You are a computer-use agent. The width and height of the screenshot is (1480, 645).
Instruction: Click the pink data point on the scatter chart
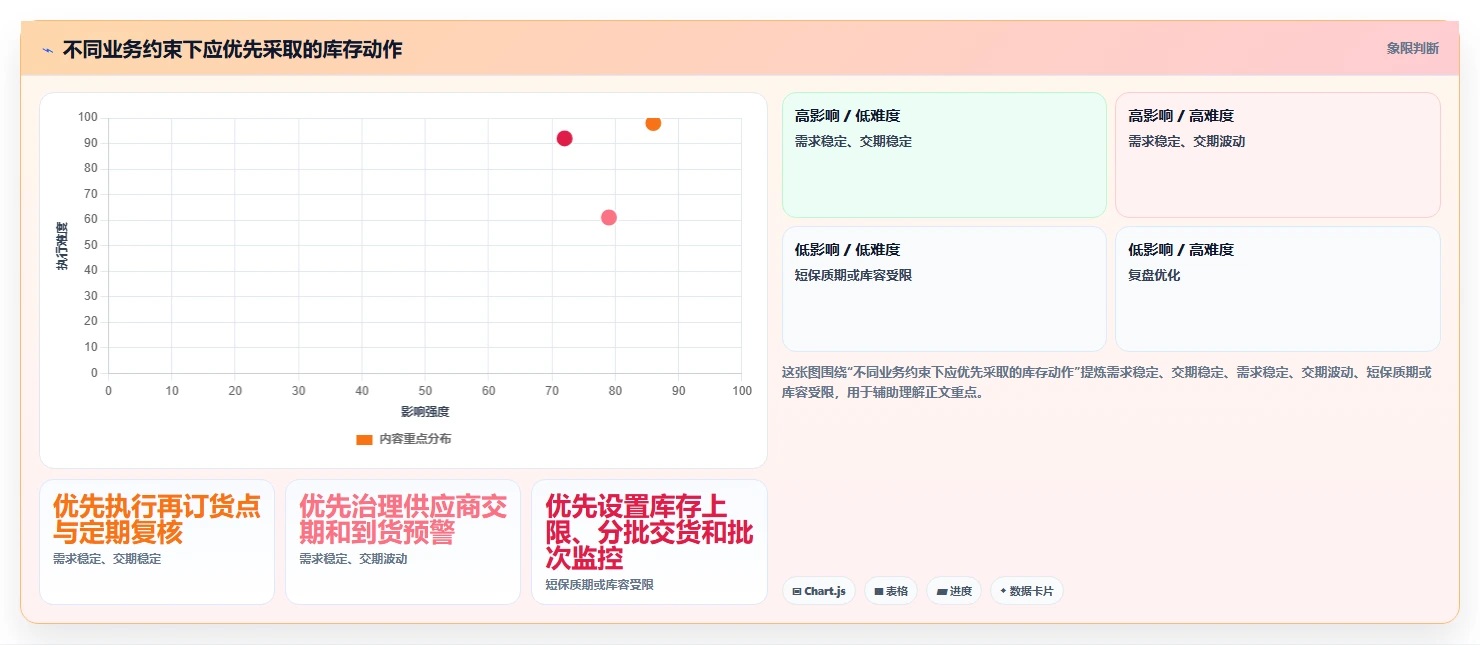[x=609, y=217]
